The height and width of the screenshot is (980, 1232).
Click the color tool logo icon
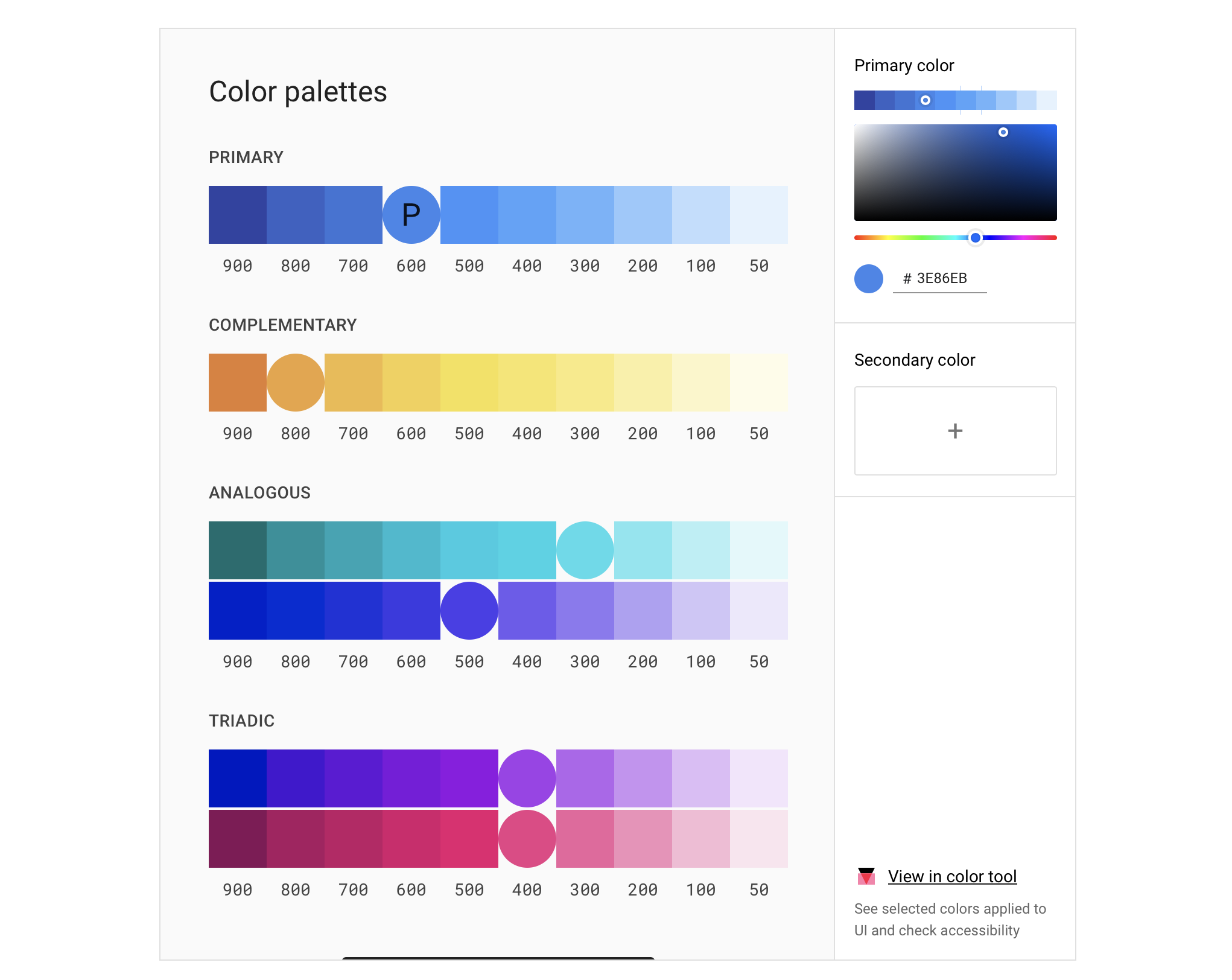[x=866, y=876]
